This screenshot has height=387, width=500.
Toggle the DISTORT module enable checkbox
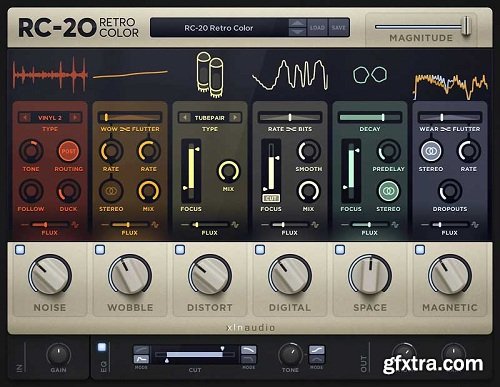click(180, 249)
